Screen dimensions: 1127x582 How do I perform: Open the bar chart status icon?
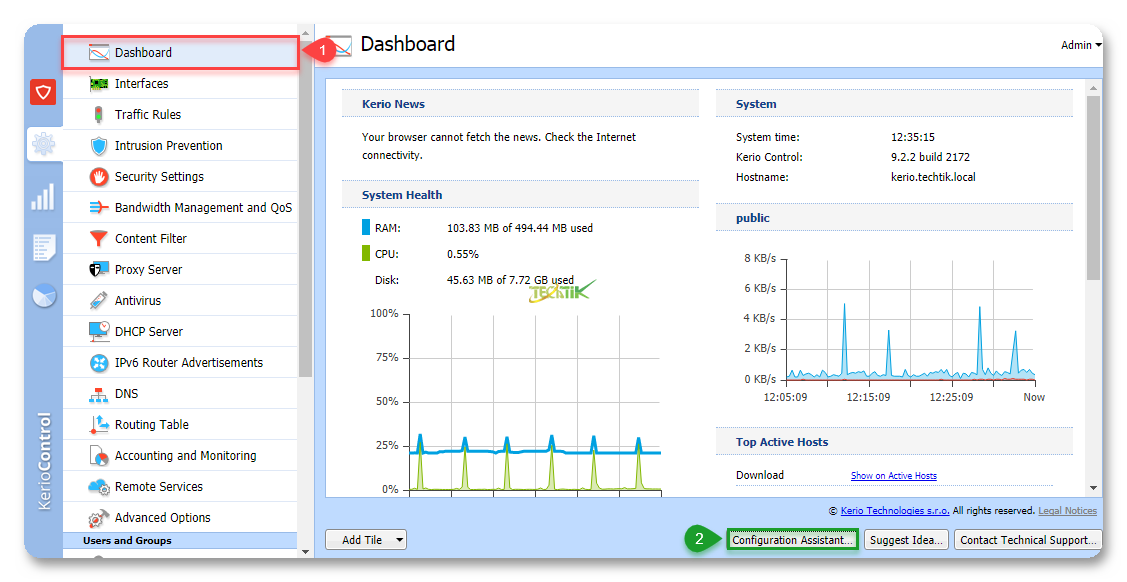tap(43, 196)
